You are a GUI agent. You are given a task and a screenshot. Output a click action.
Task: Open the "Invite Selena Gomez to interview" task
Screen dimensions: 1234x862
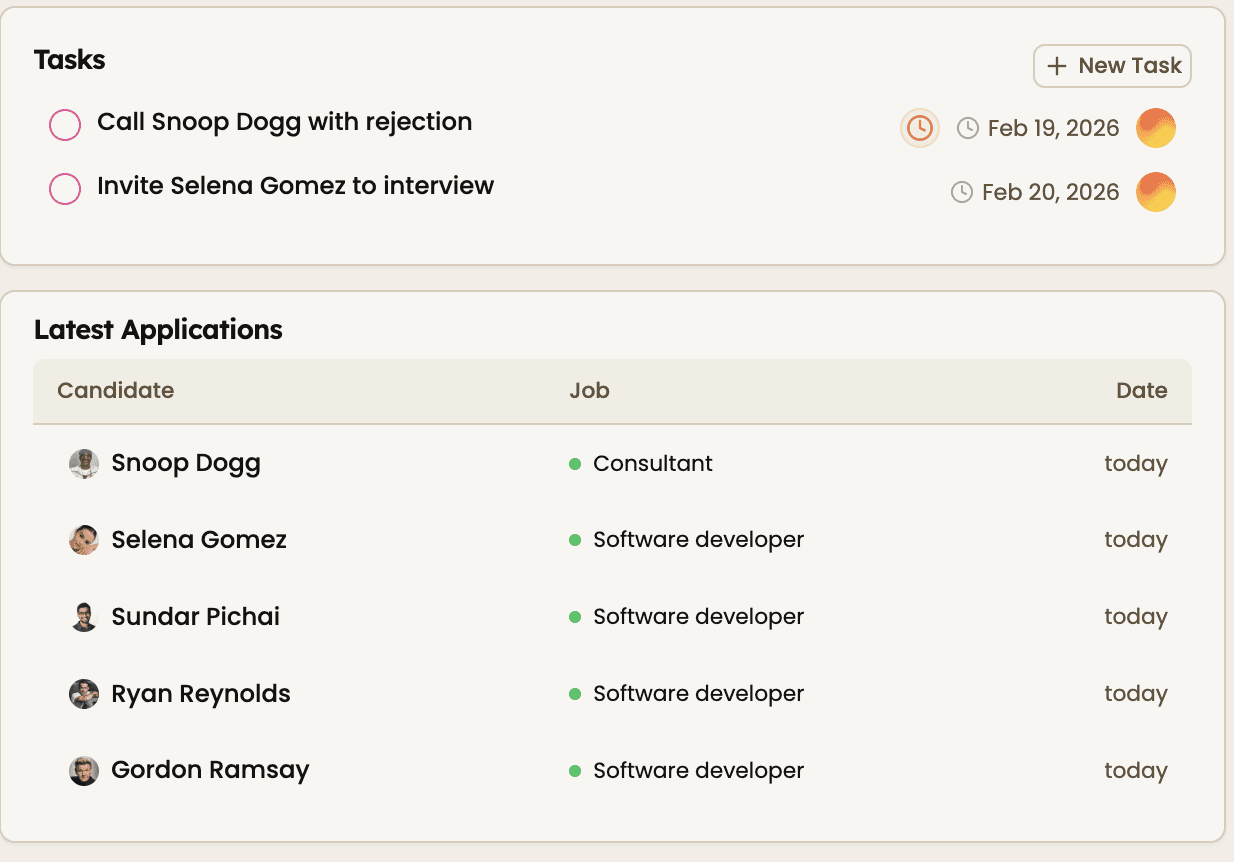tap(295, 186)
